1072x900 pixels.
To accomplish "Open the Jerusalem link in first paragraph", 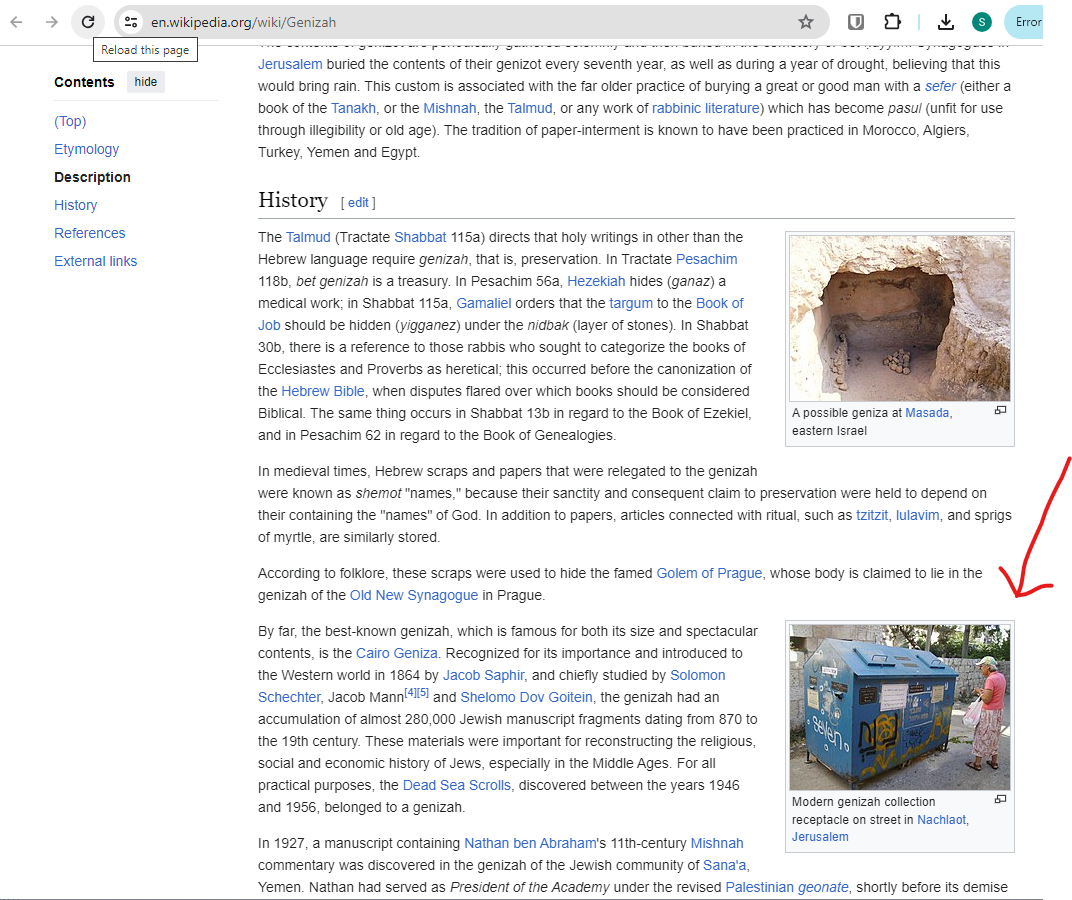I will [x=290, y=64].
